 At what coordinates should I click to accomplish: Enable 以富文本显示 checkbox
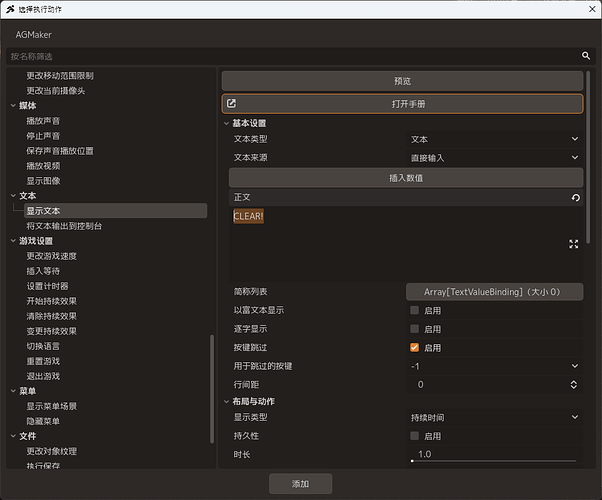coord(414,310)
